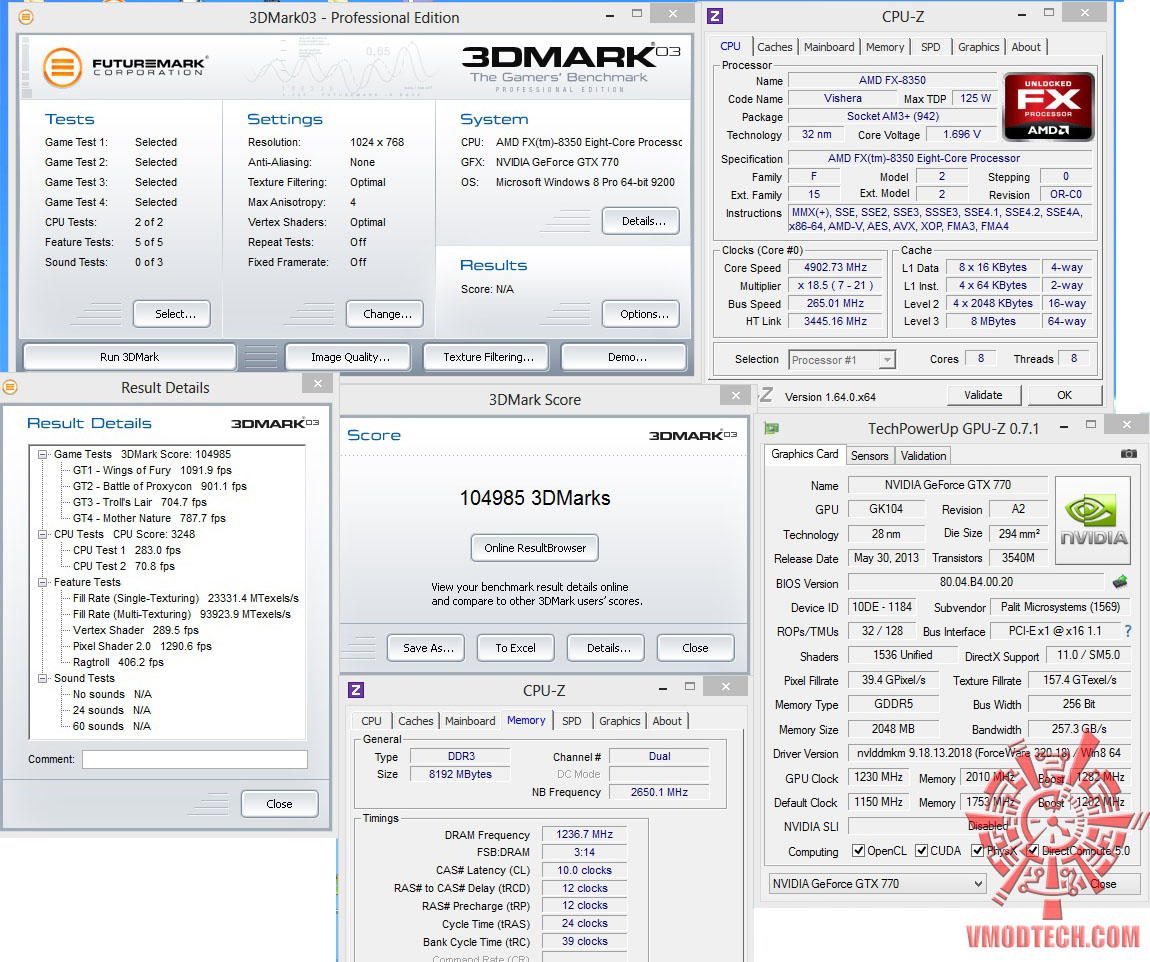Screen dimensions: 1150x962
Task: Click the Select... tests button
Action: point(172,314)
